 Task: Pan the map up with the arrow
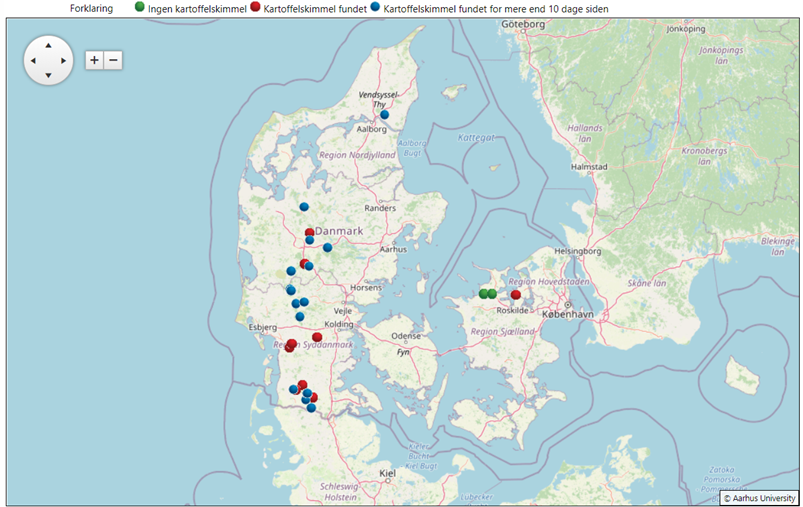48,45
